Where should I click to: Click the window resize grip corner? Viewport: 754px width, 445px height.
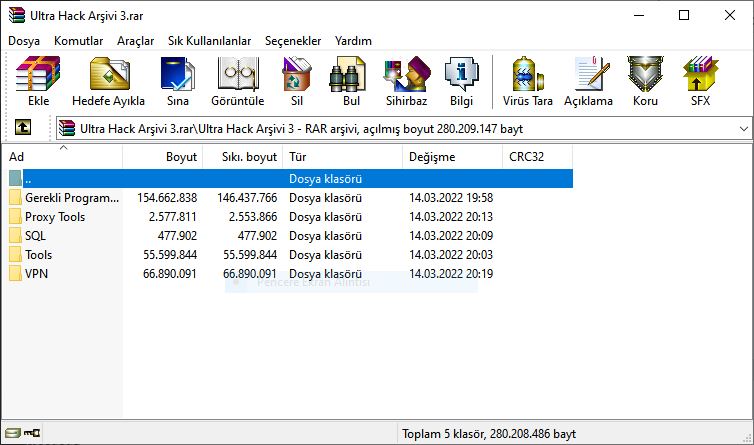747,438
